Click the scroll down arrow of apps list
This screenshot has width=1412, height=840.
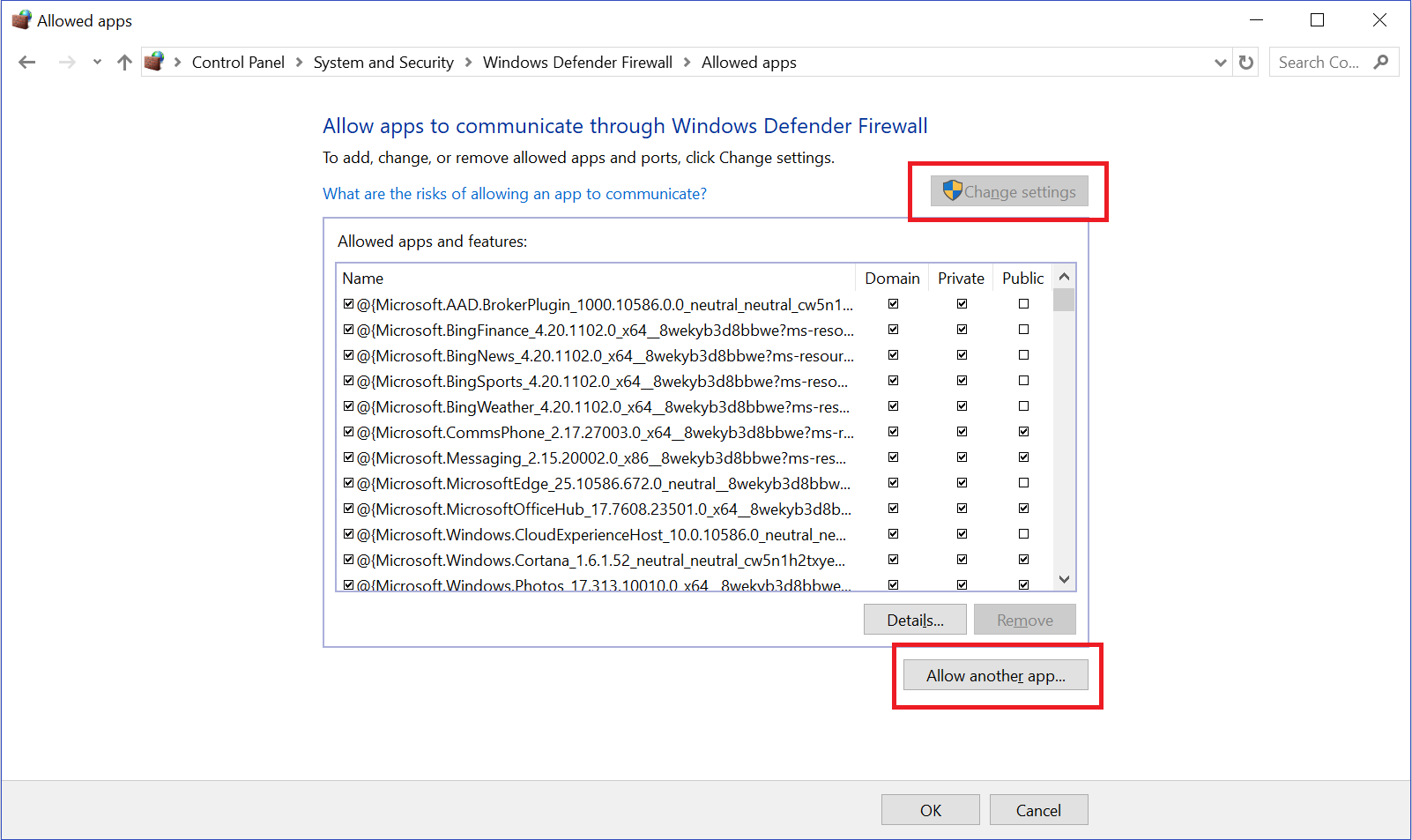point(1064,579)
